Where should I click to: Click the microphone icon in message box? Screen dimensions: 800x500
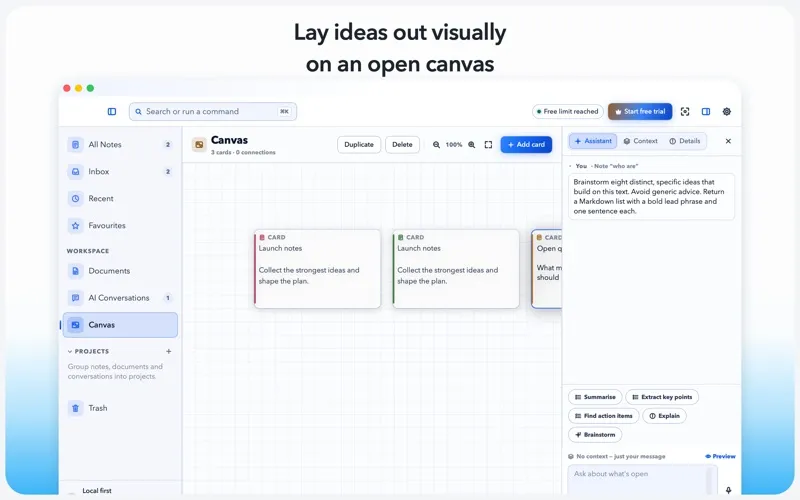pyautogui.click(x=728, y=490)
